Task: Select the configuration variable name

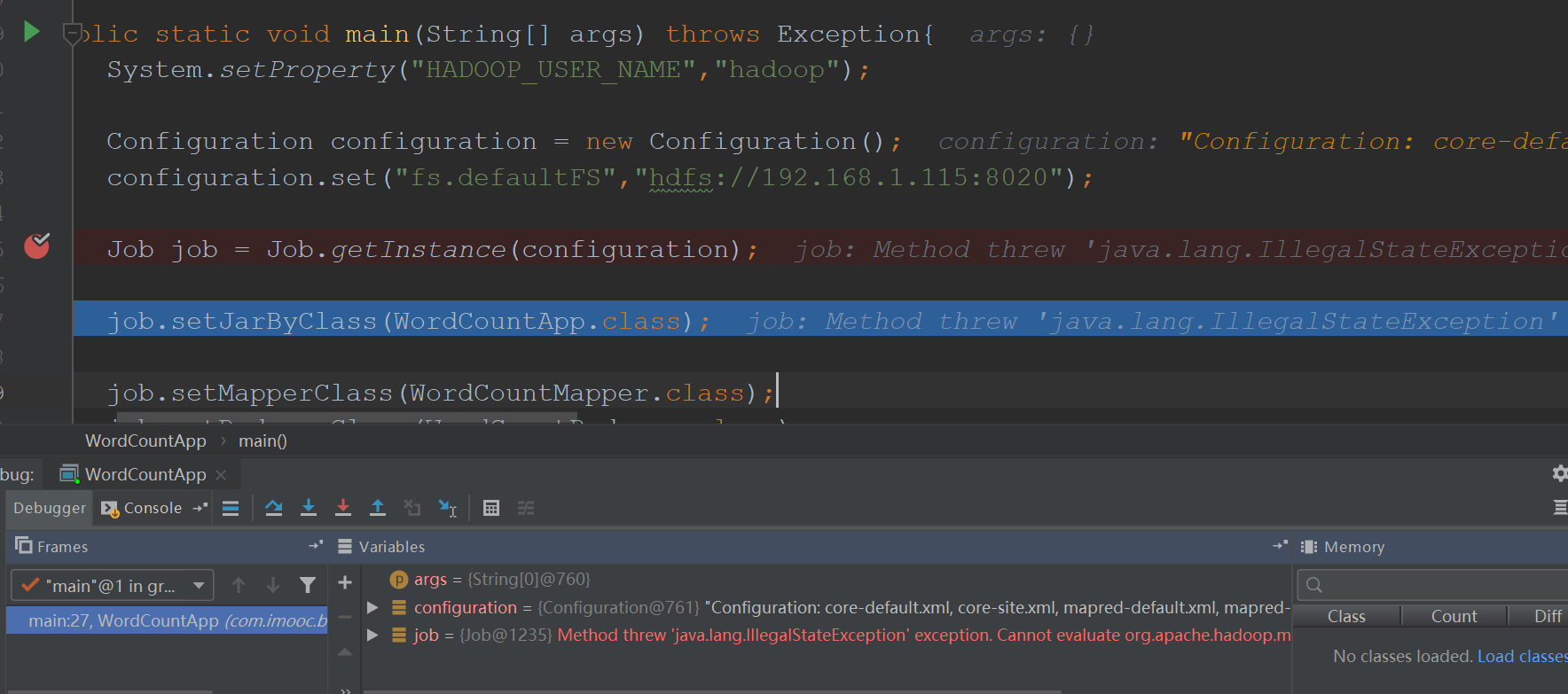Action: click(x=466, y=607)
